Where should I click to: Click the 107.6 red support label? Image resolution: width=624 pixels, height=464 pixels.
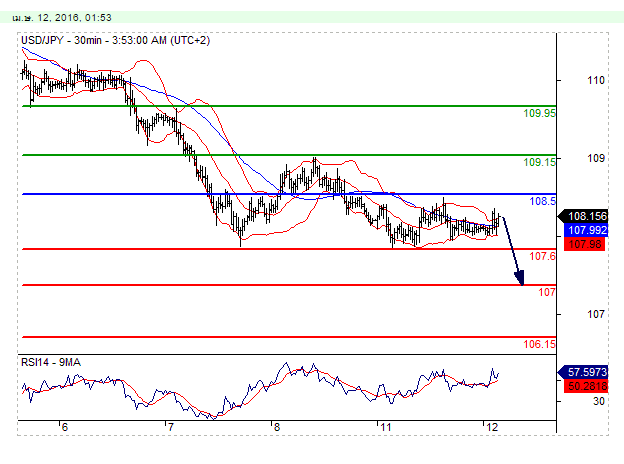[x=542, y=257]
